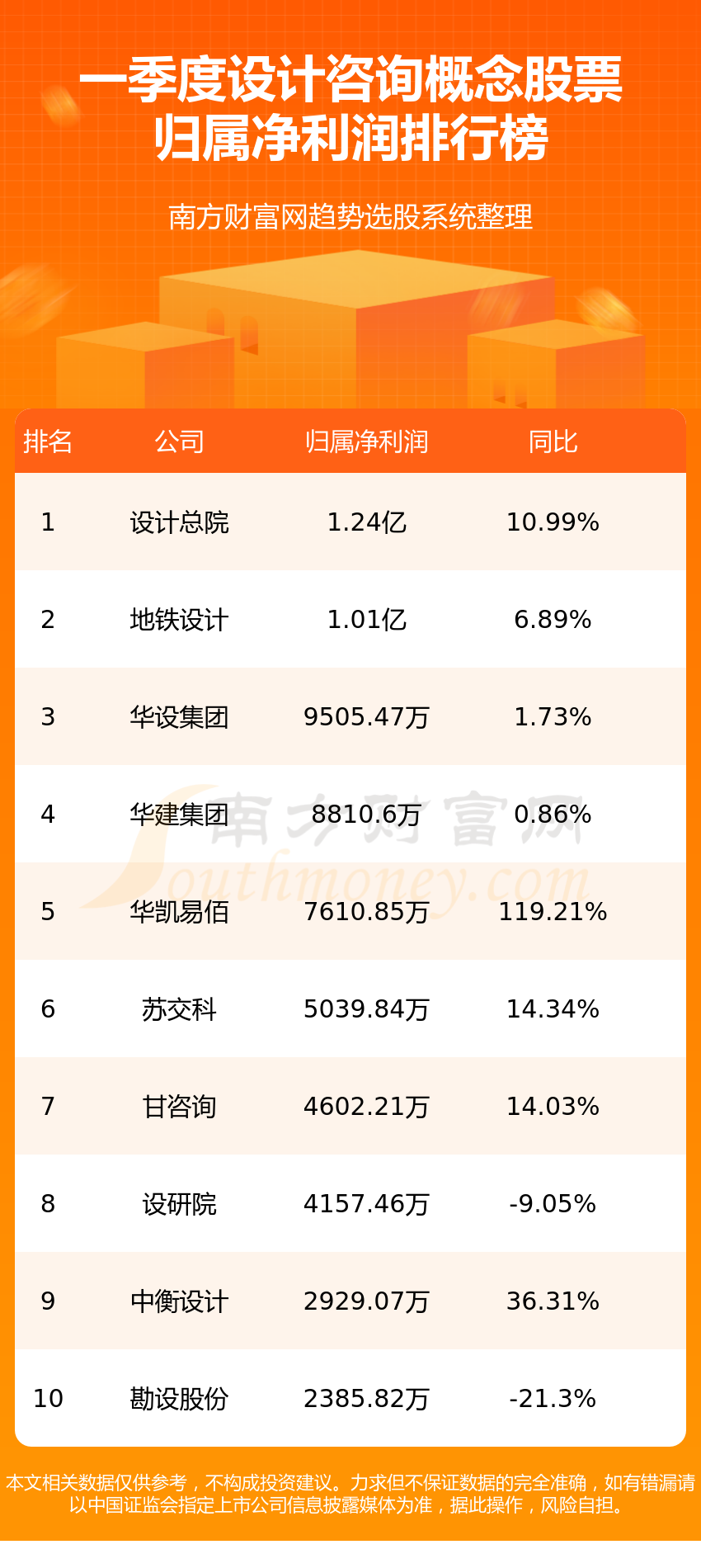The width and height of the screenshot is (701, 1568).
Task: Select company name 华设集团
Action: 179,717
